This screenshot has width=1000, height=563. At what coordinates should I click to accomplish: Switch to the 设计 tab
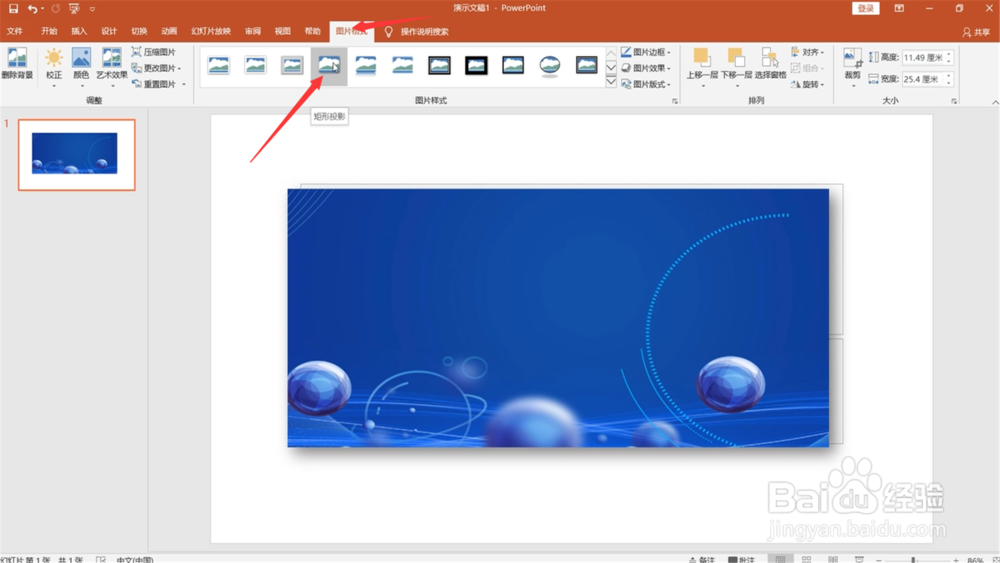[x=109, y=31]
